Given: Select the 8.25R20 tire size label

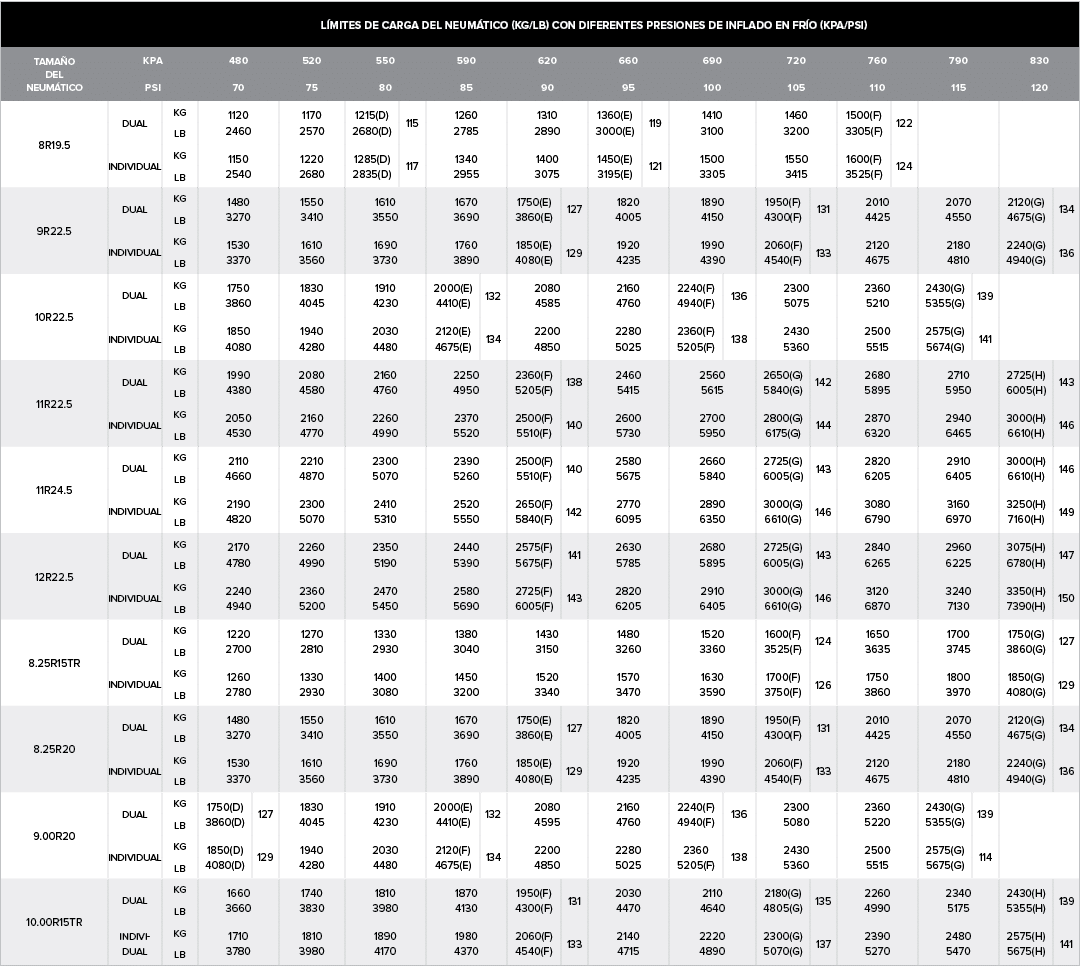Looking at the screenshot, I should (54, 750).
